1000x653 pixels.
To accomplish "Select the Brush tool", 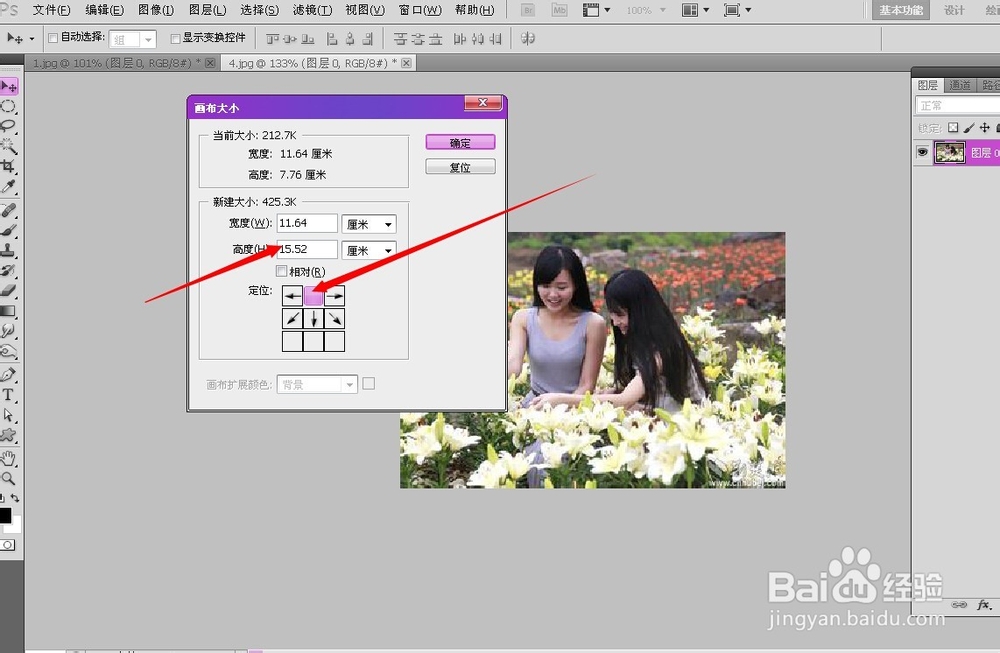I will pos(8,230).
